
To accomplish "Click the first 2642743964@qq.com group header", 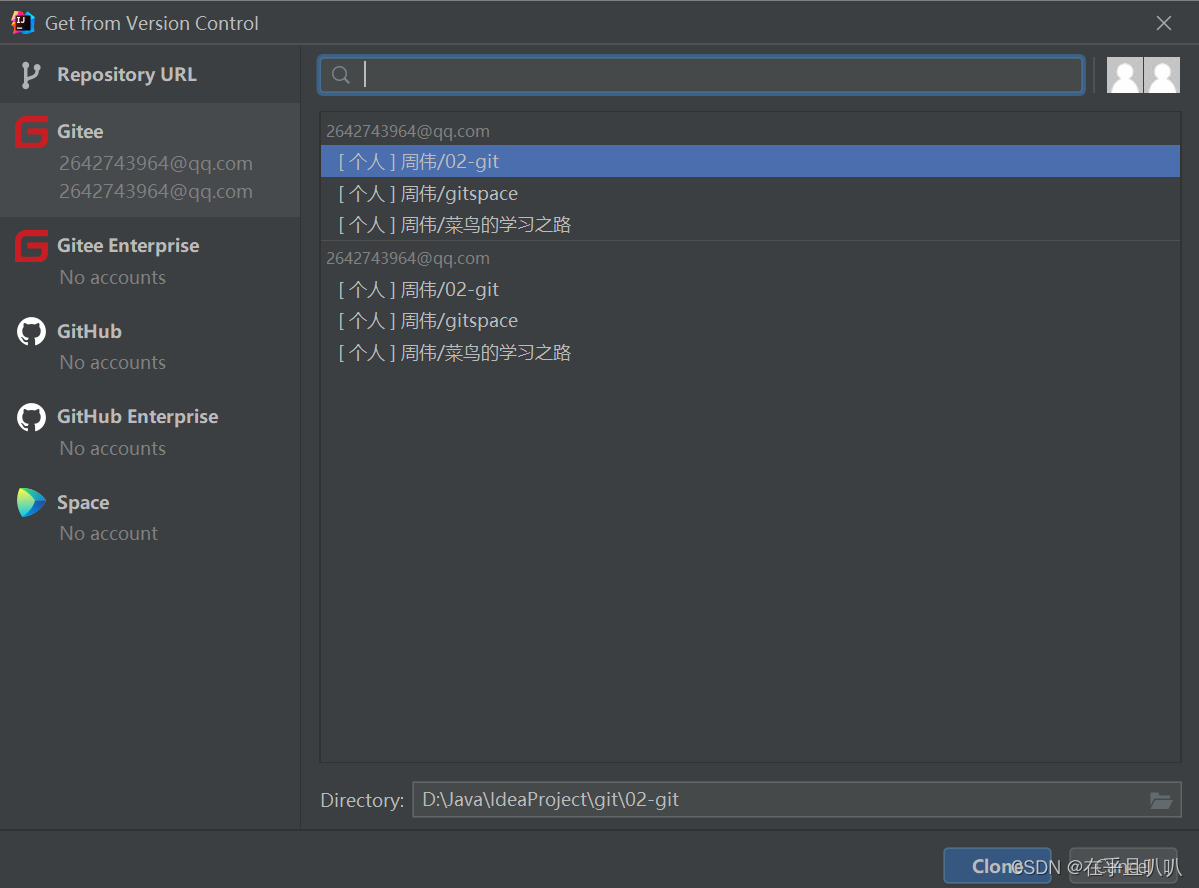I will (408, 131).
